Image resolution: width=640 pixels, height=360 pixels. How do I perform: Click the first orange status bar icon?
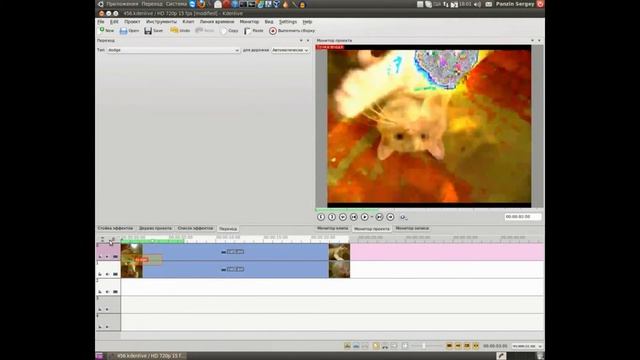tap(449, 346)
